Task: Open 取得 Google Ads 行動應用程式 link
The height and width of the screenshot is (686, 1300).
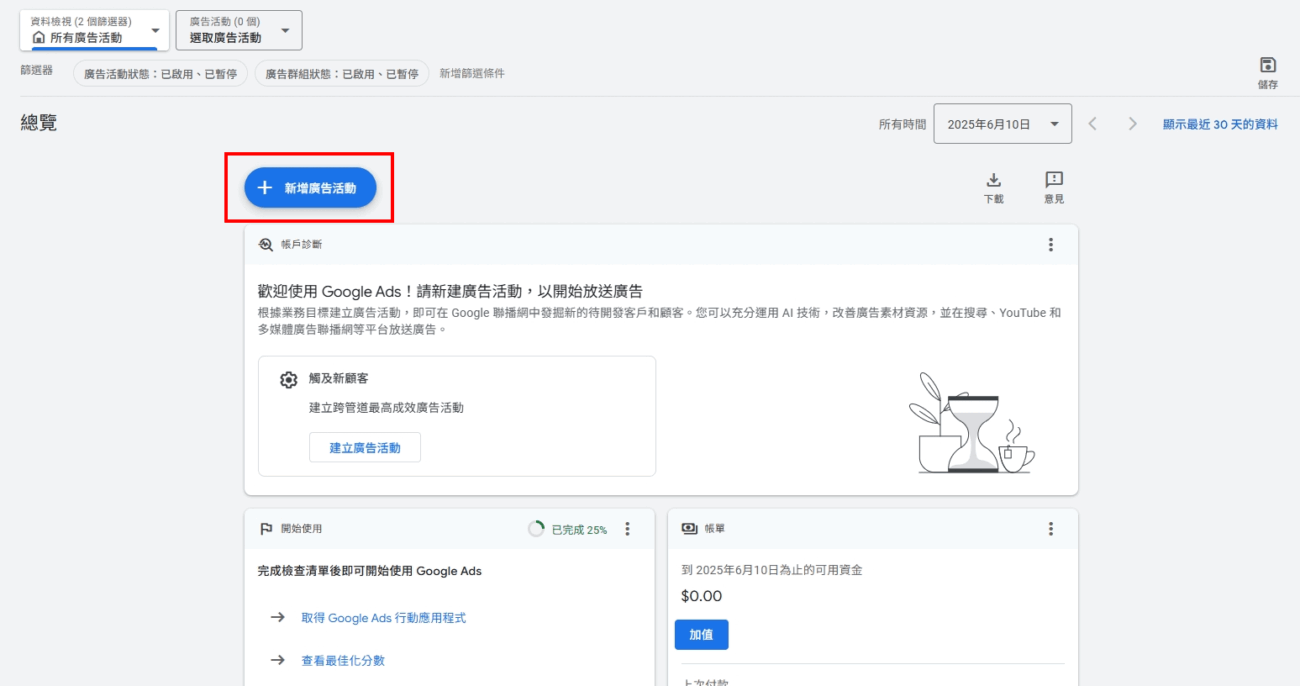Action: [384, 618]
